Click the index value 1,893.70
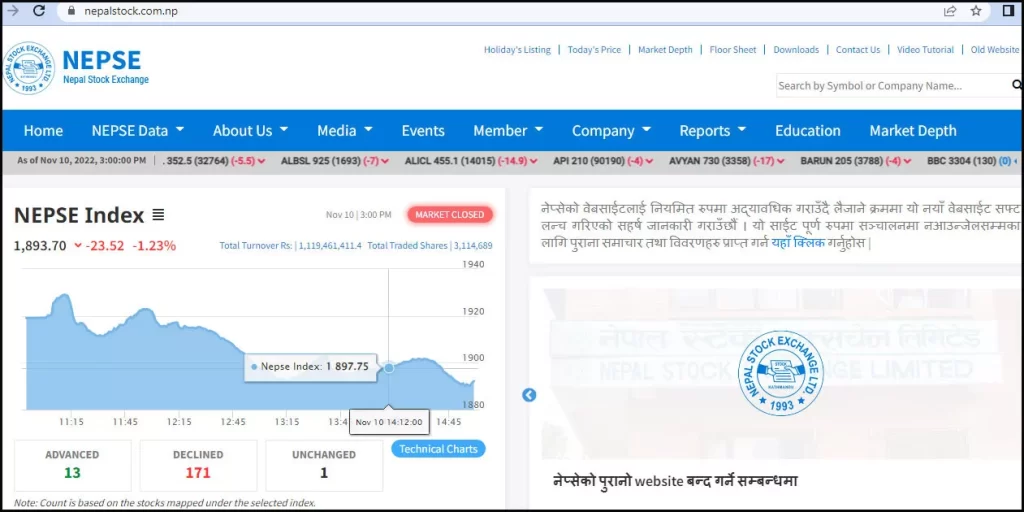 pyautogui.click(x=40, y=246)
